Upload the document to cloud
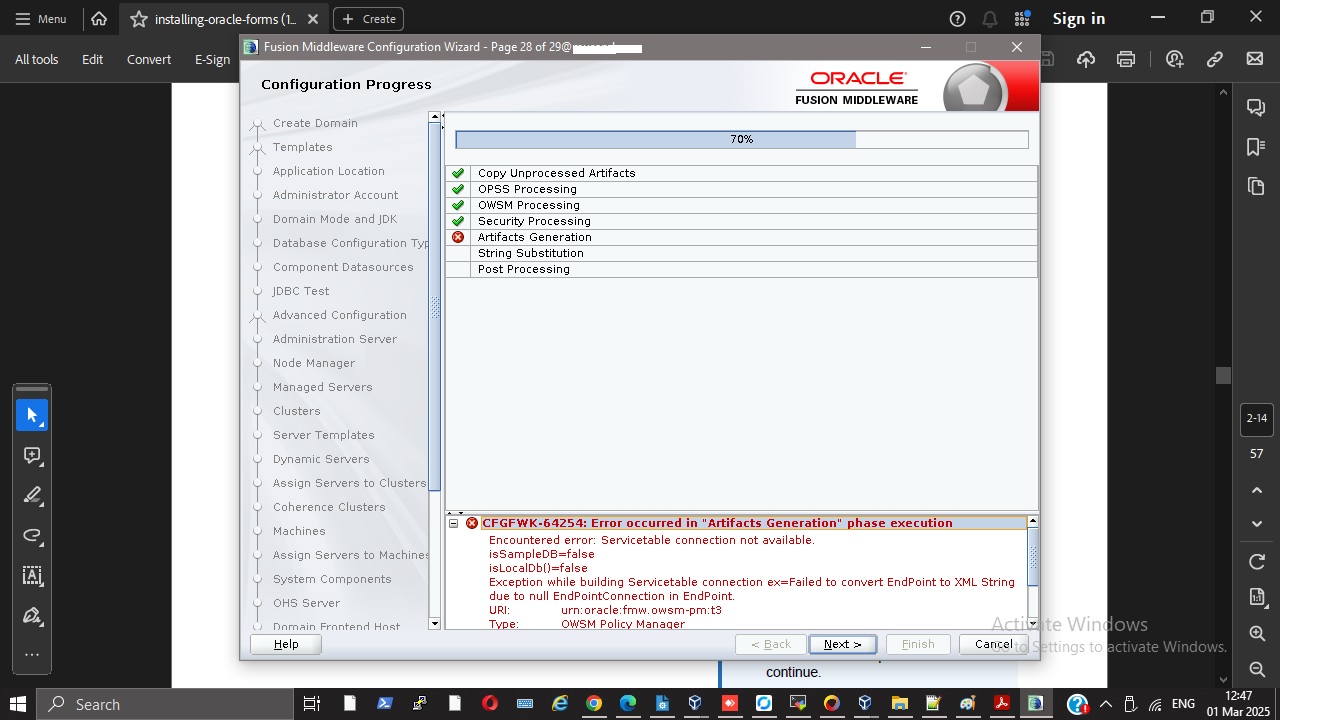The height and width of the screenshot is (720, 1340). (1086, 59)
